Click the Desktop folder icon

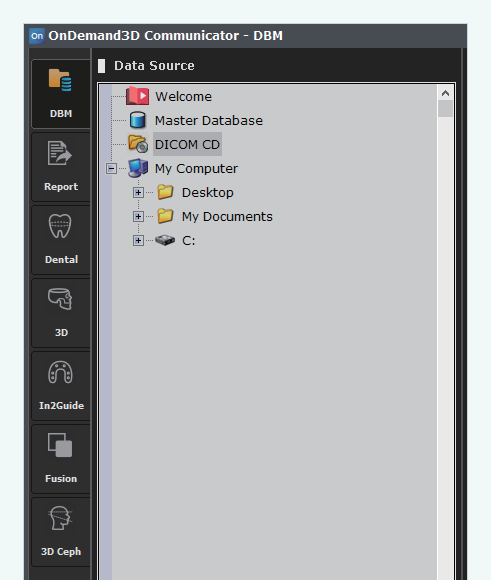click(x=165, y=192)
